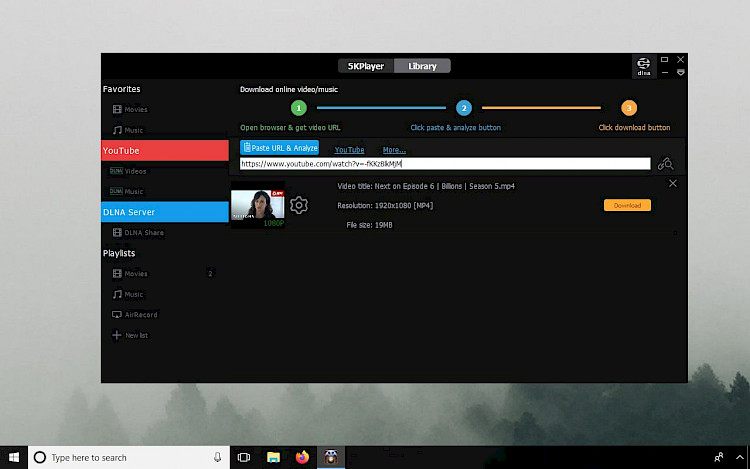The width and height of the screenshot is (750, 469).
Task: Click the orange Download button
Action: pos(627,205)
